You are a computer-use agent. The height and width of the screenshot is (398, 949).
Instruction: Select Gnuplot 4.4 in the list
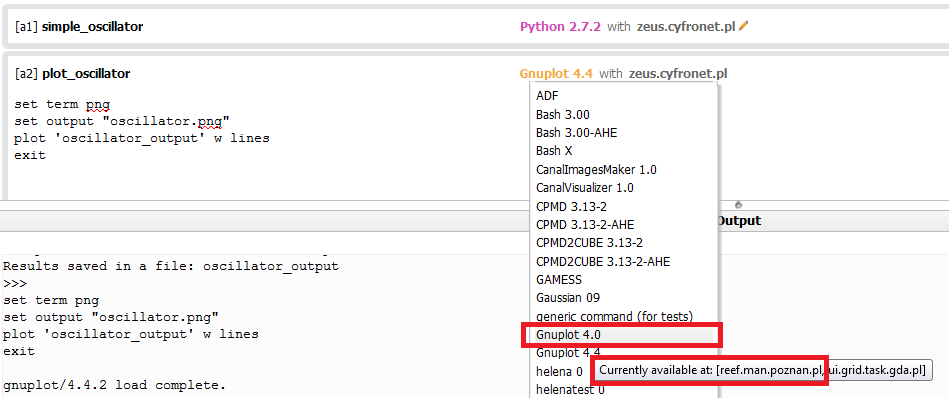click(x=623, y=353)
